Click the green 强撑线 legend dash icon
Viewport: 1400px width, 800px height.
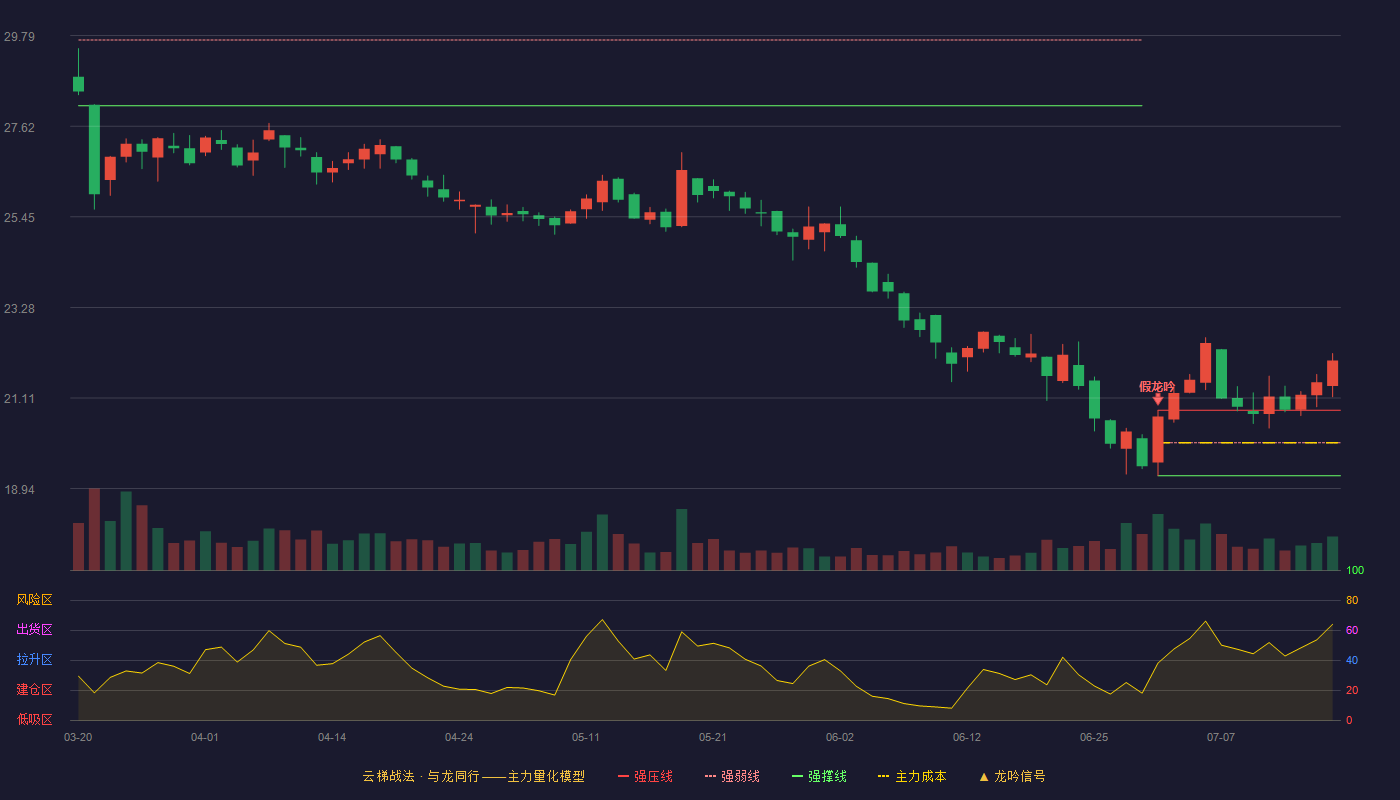pyautogui.click(x=798, y=777)
